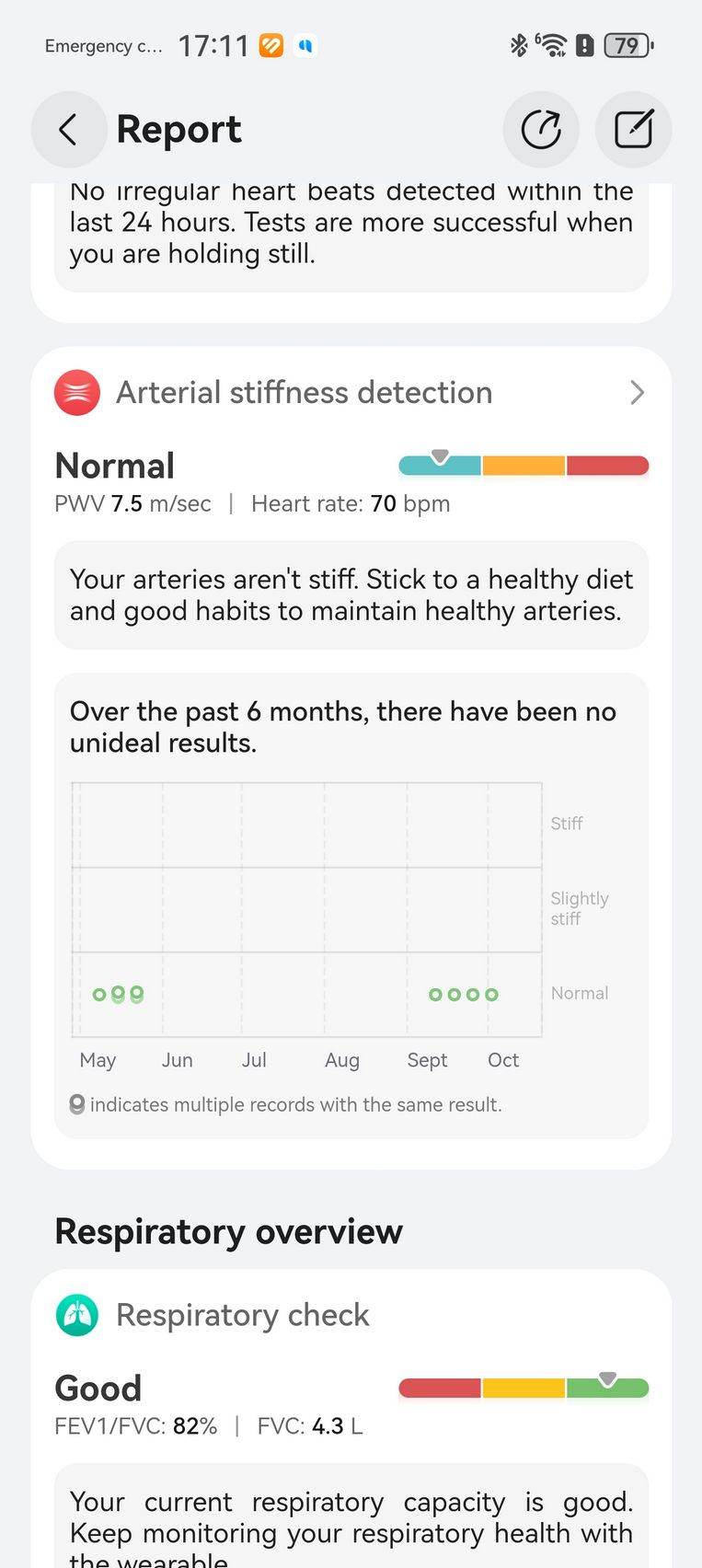Tap the multiple records legend marker

click(x=77, y=1104)
